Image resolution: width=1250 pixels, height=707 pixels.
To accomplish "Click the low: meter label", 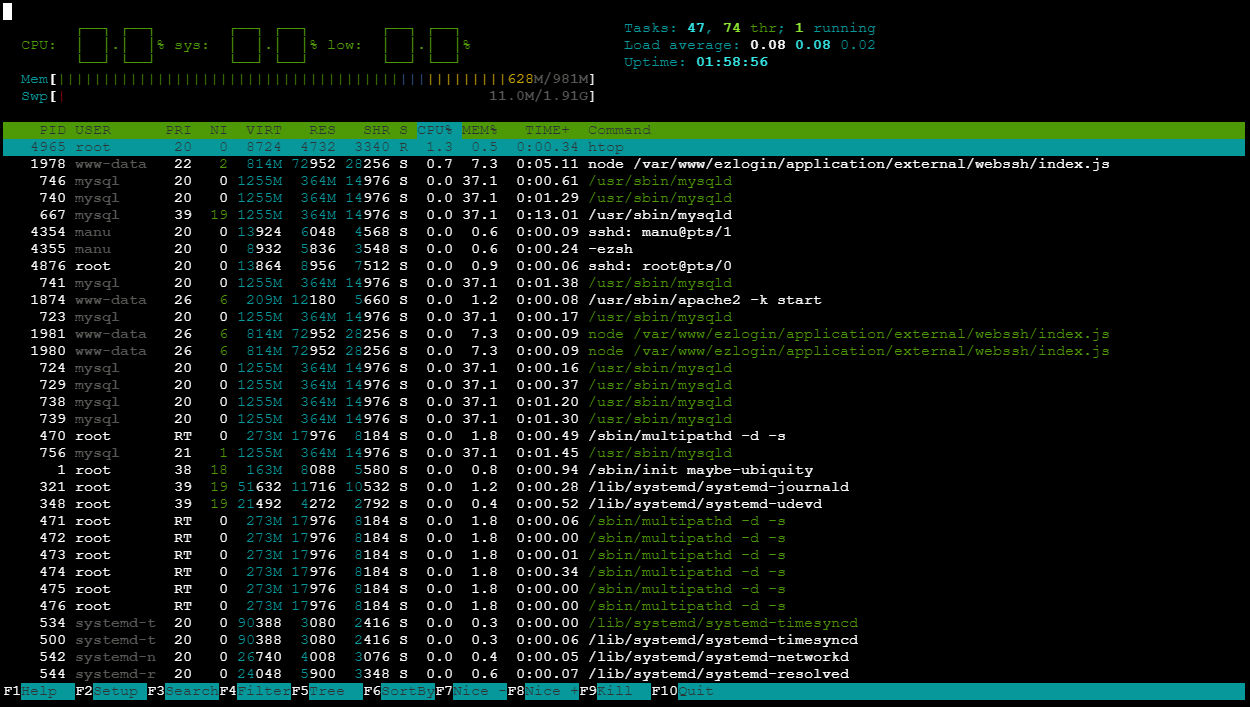I will (345, 45).
